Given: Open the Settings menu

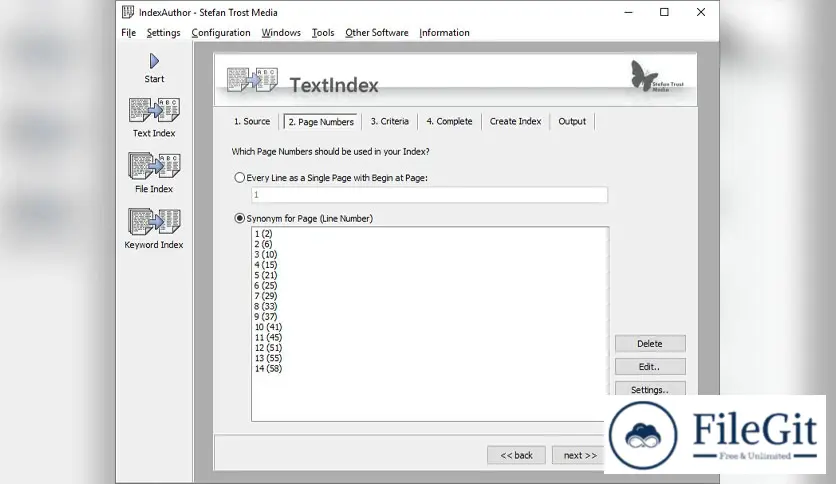Looking at the screenshot, I should point(164,33).
